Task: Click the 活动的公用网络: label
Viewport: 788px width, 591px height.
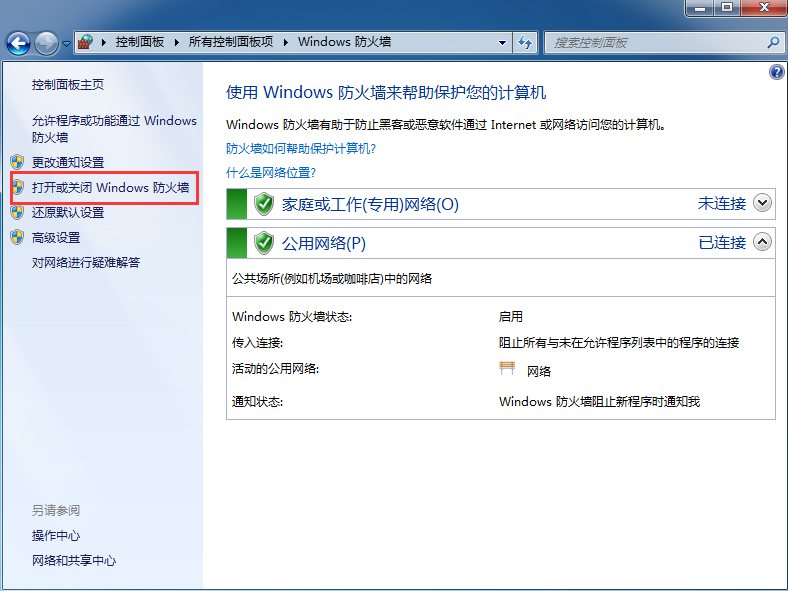Action: click(x=275, y=369)
